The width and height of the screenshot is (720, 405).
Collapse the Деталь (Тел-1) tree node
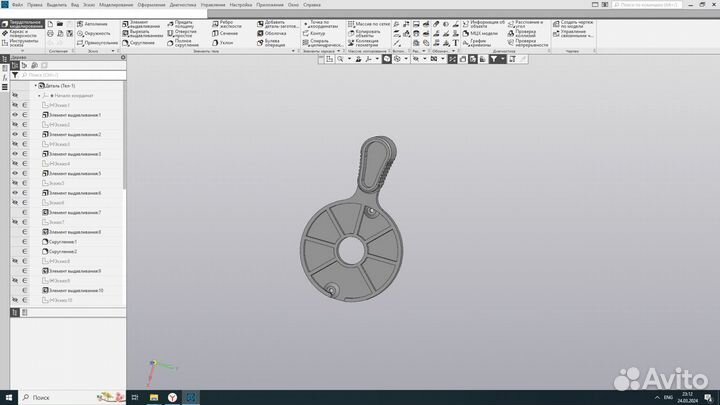tap(36, 86)
